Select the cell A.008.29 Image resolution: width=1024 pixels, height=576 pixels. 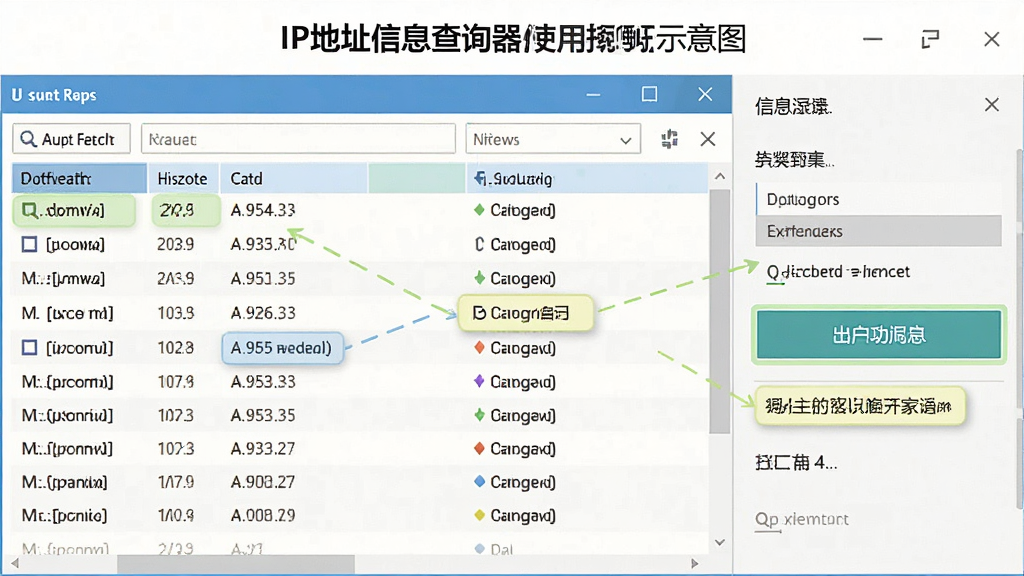263,515
